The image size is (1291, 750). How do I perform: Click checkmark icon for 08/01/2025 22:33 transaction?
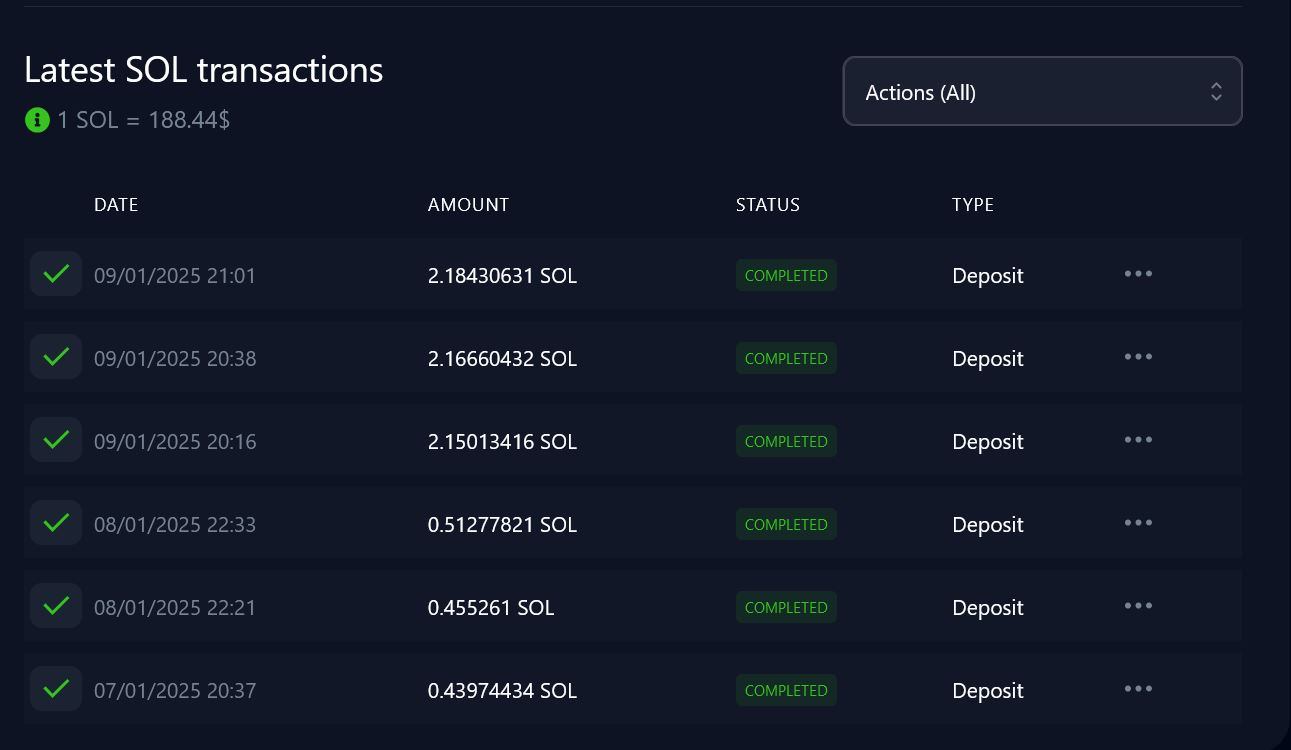click(56, 523)
